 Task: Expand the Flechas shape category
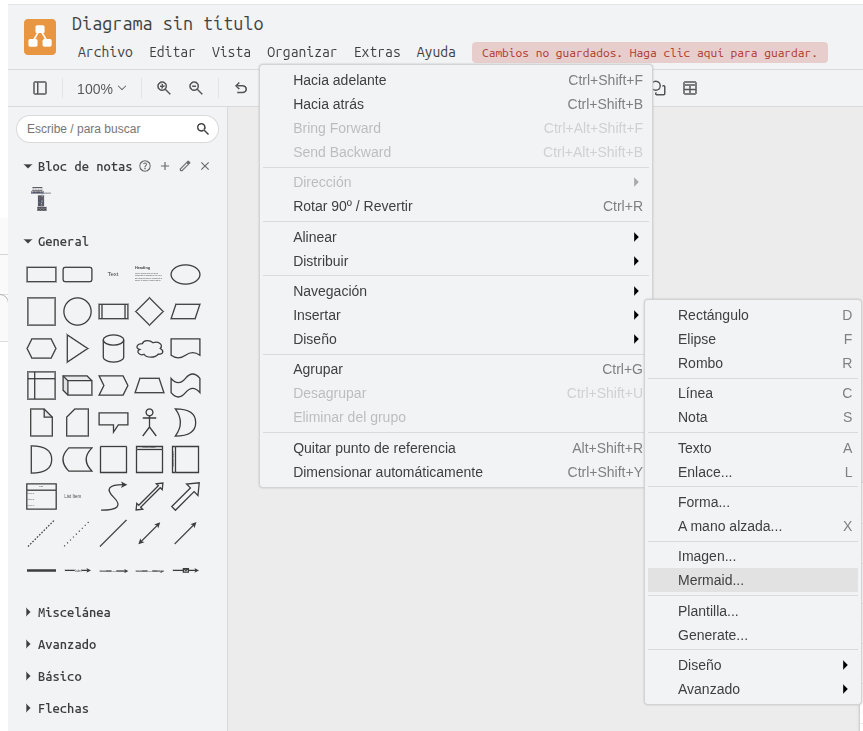point(63,708)
